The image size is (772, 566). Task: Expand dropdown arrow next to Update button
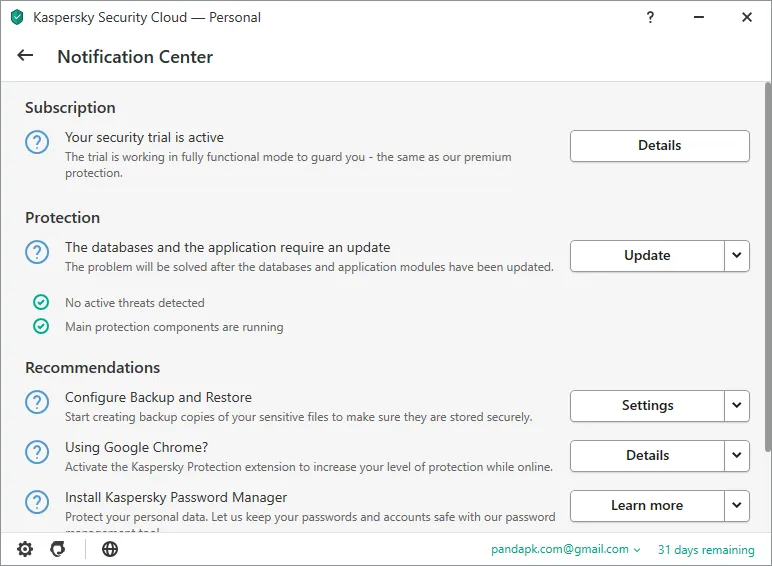[x=737, y=255]
